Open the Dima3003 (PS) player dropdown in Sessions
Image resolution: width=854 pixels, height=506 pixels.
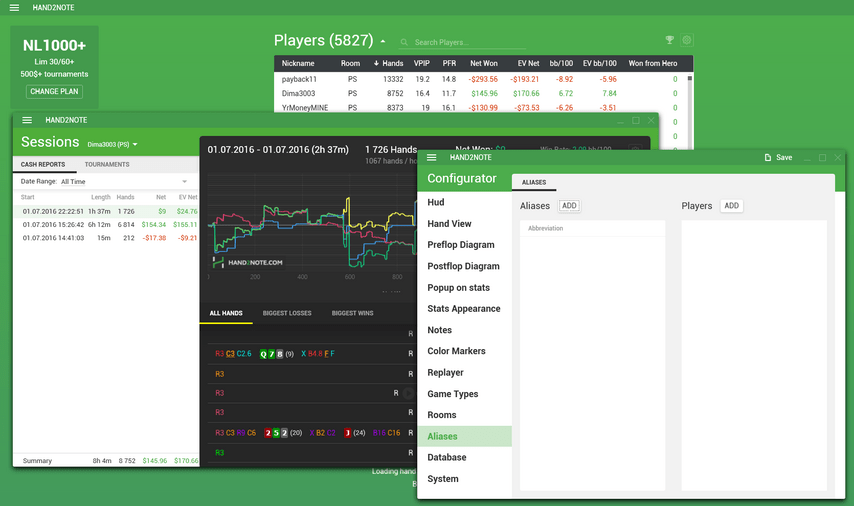tap(112, 144)
